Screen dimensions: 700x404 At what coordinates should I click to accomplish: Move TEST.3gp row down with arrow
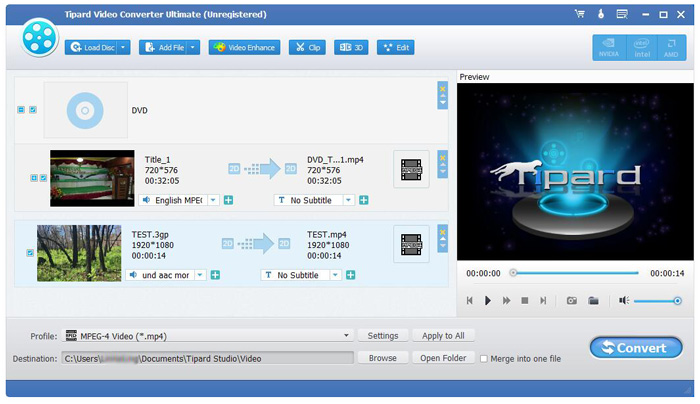(442, 246)
